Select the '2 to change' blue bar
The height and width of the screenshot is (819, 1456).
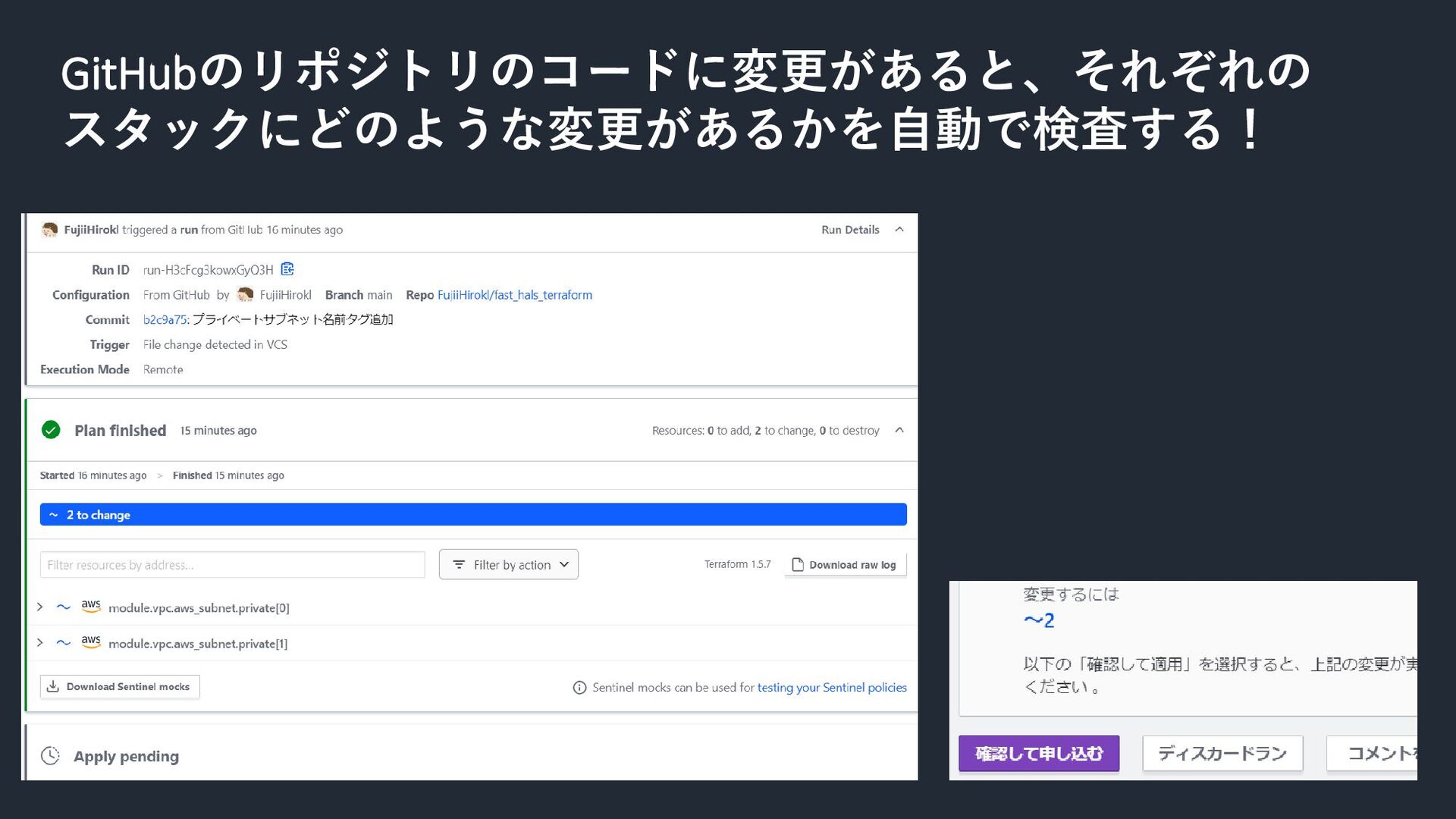[x=473, y=515]
